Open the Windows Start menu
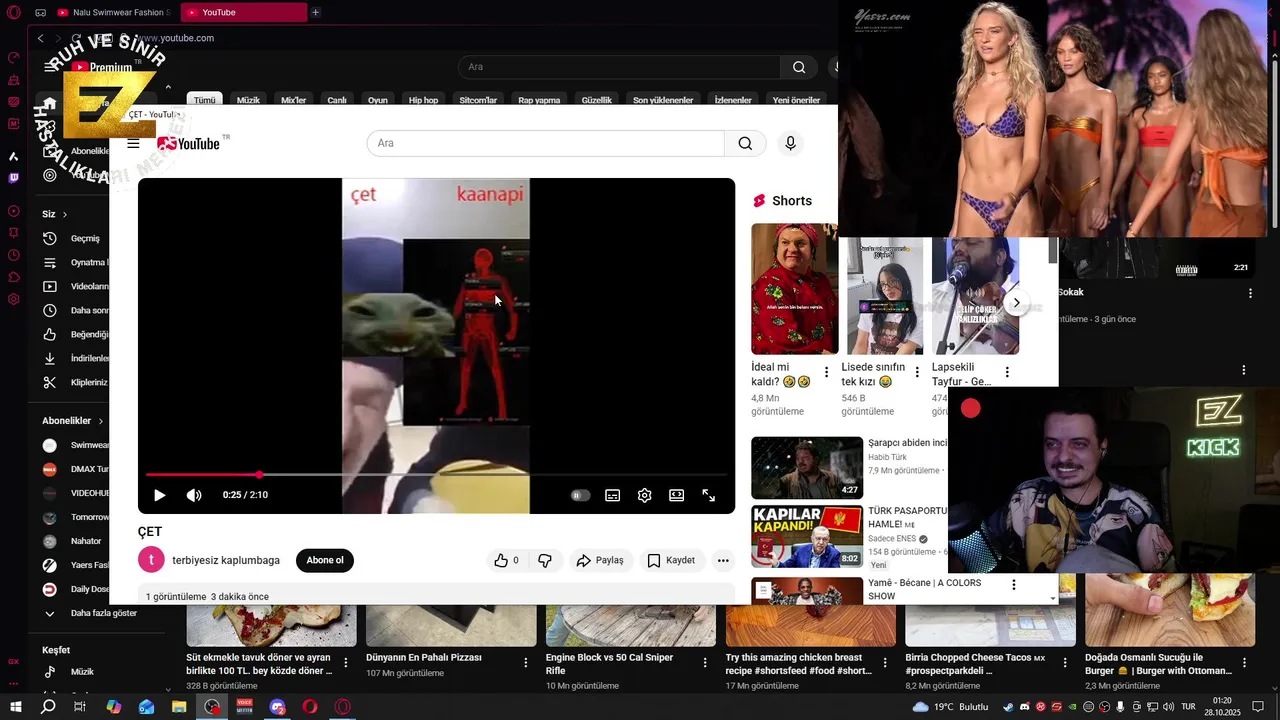The width and height of the screenshot is (1280, 720). coord(15,707)
